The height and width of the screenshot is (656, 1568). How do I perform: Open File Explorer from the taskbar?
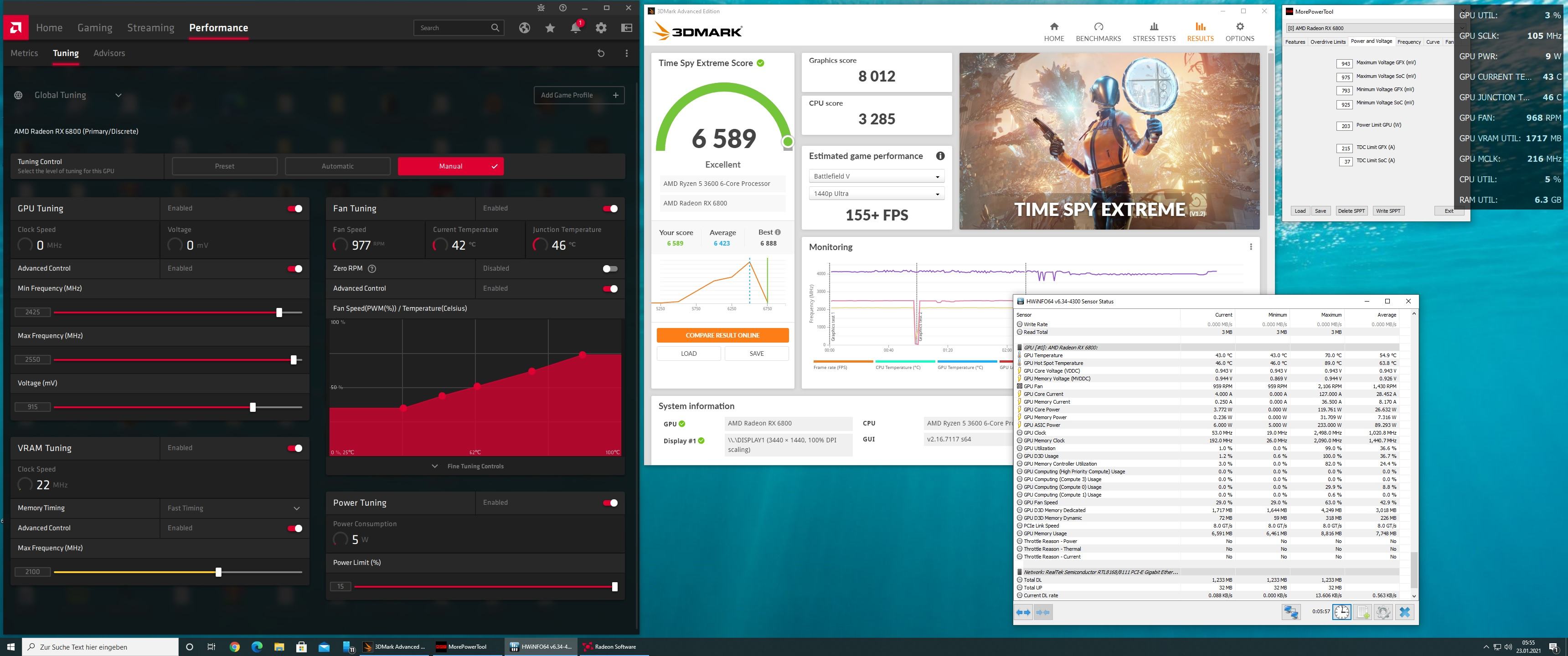click(x=279, y=647)
